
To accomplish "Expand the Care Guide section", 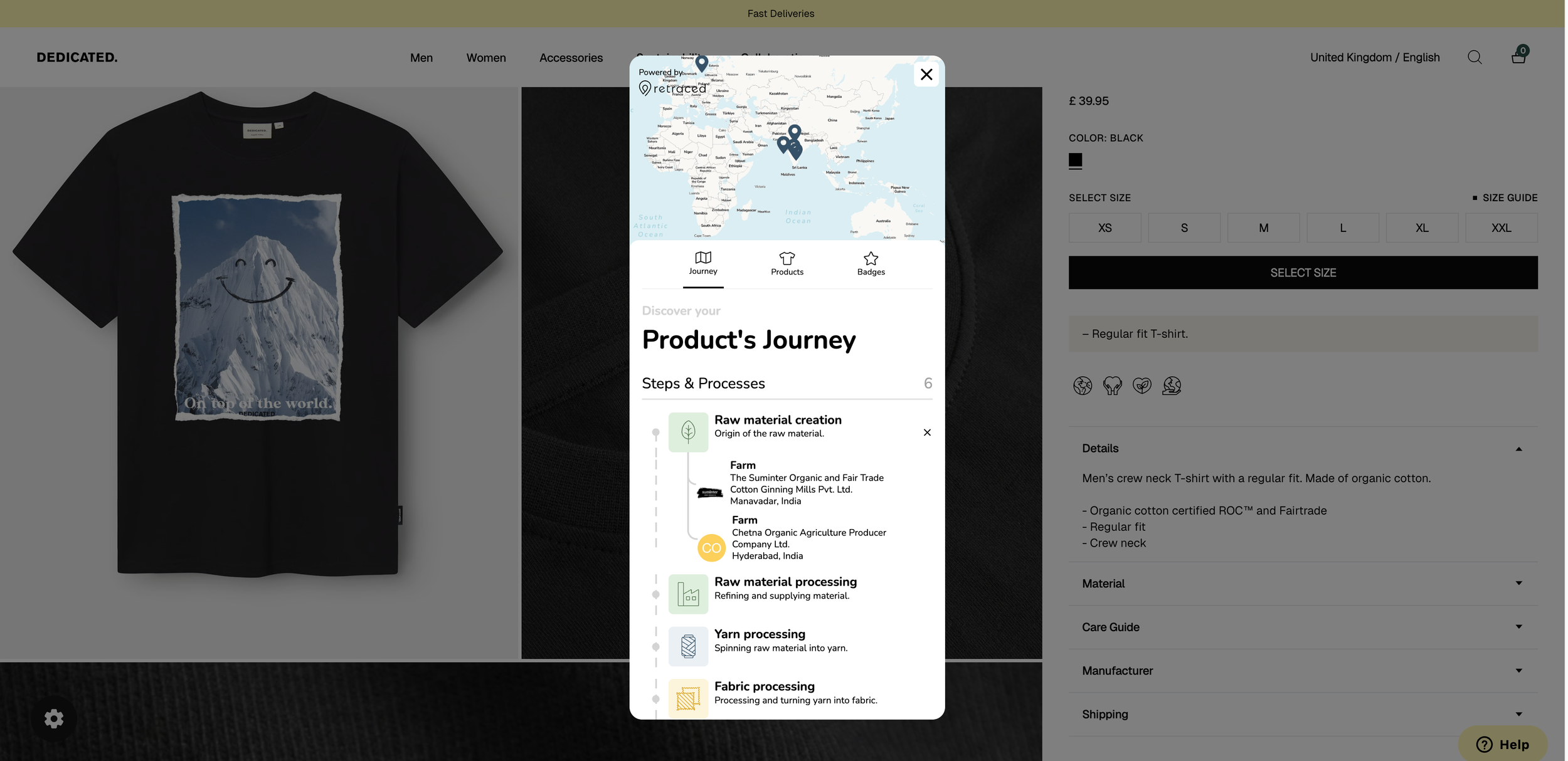I will pos(1303,627).
